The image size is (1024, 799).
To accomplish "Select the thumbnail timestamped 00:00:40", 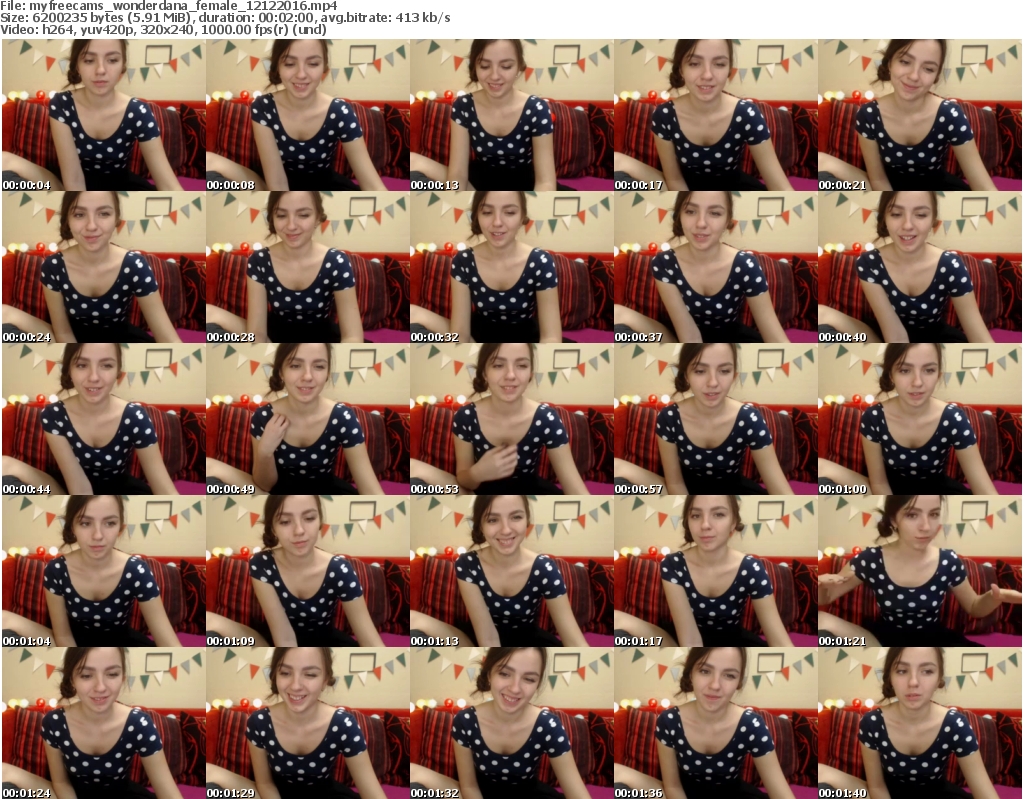I will click(920, 267).
